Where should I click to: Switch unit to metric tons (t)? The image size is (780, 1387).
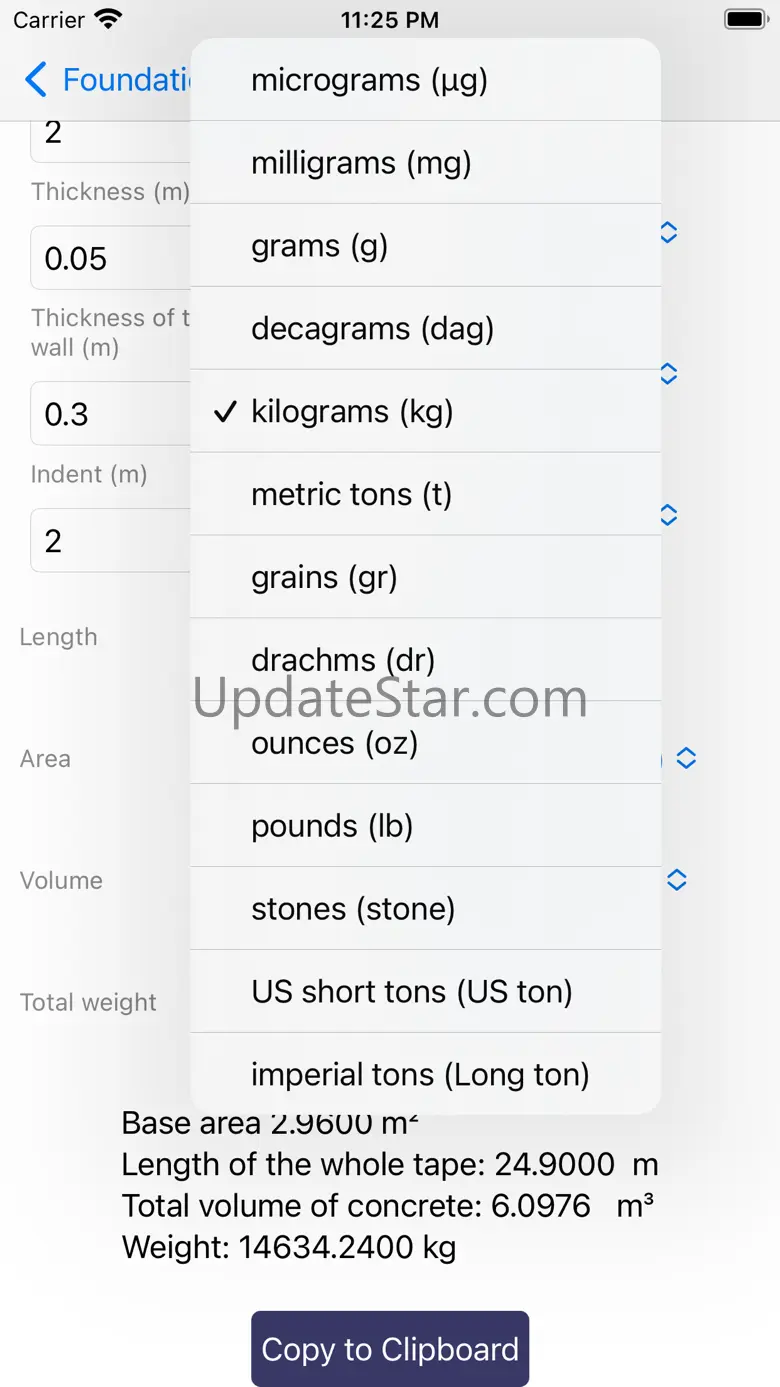click(x=425, y=495)
